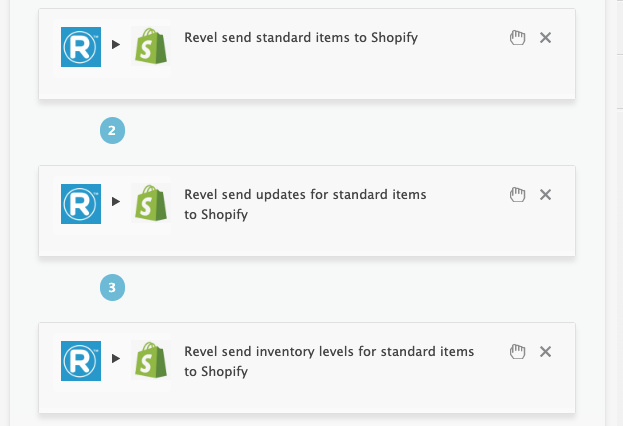Click the Shopify bag icon in updates card
This screenshot has width=623, height=426.
coord(151,203)
